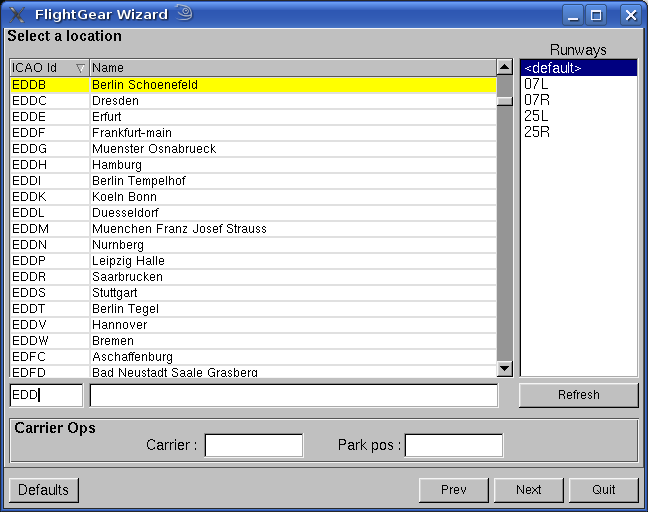Choose the <default> runway entry
This screenshot has width=648, height=512.
tap(579, 68)
